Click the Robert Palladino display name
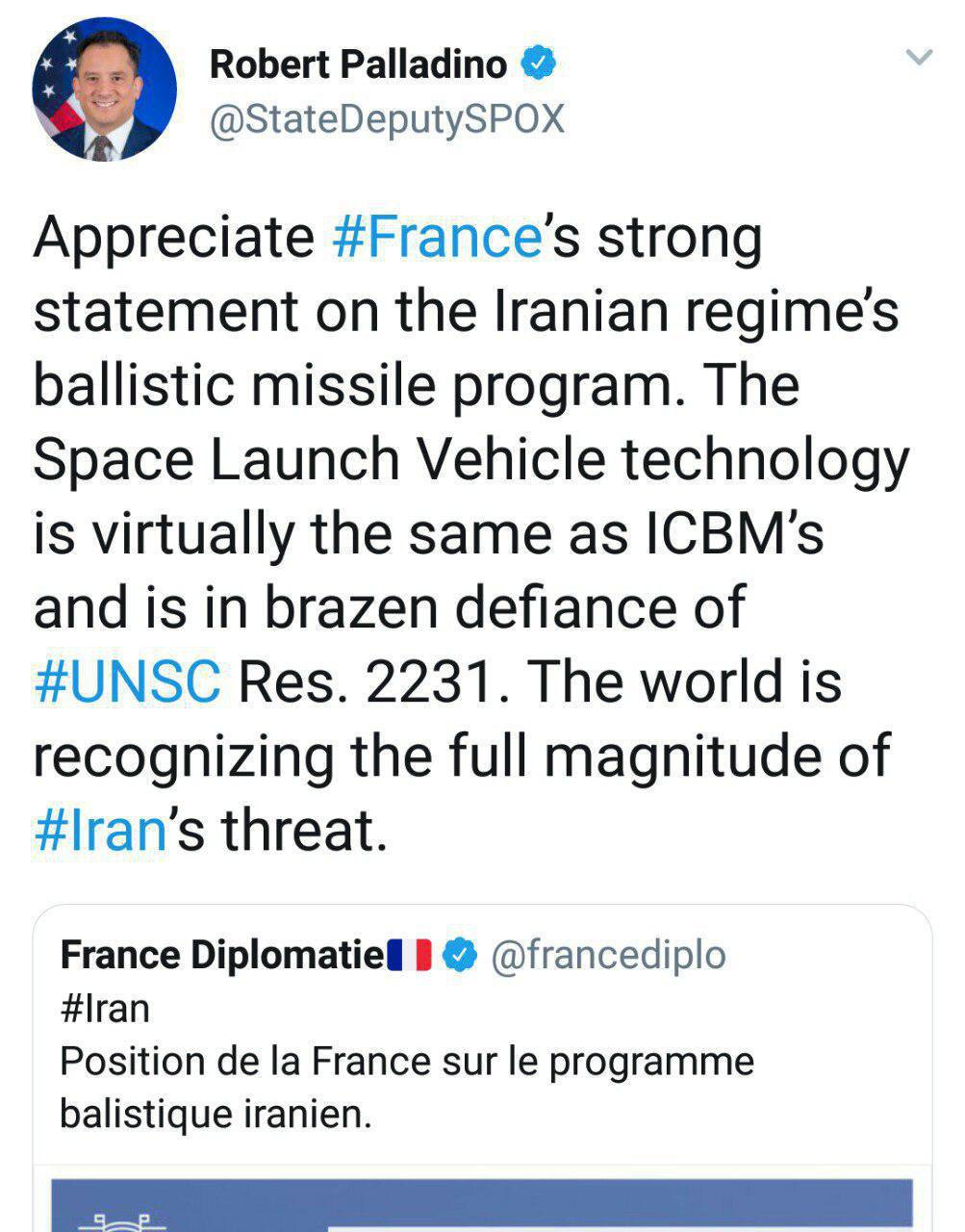 358,64
